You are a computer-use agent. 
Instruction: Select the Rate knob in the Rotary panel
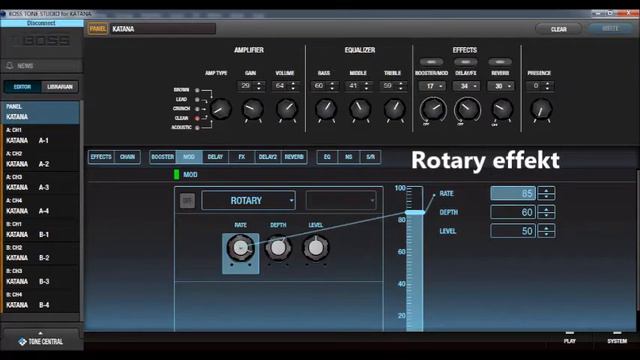(x=240, y=247)
